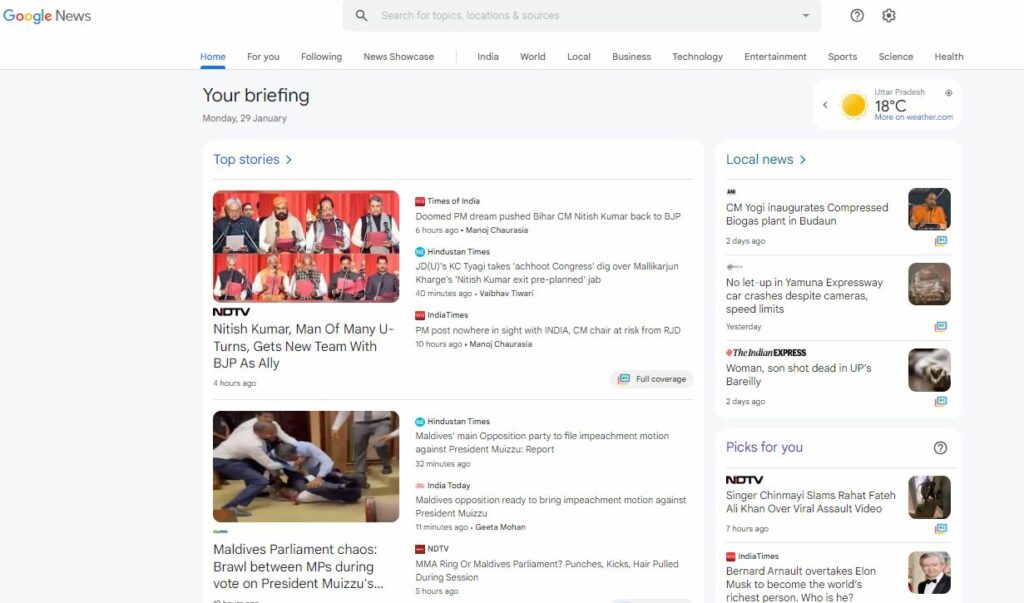Click the Times of India source icon
The image size is (1024, 603).
pyautogui.click(x=420, y=201)
